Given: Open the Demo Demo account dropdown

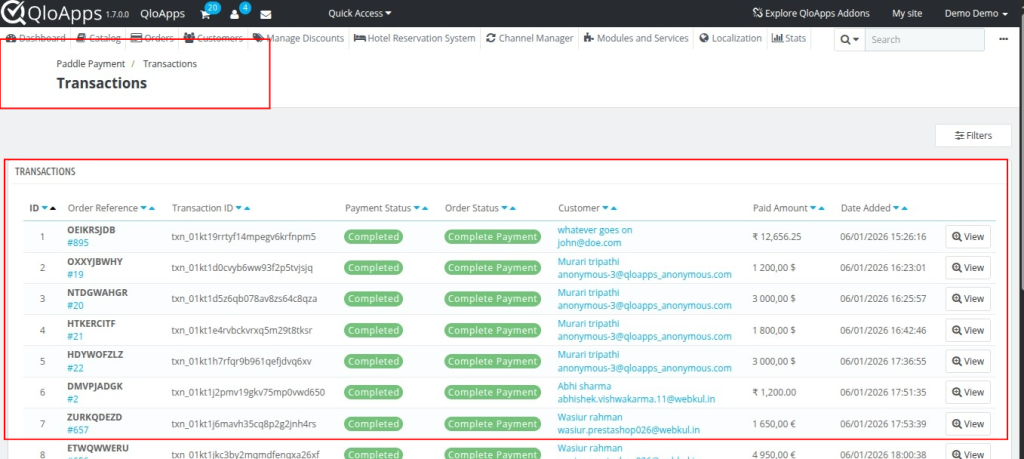Looking at the screenshot, I should coord(976,13).
